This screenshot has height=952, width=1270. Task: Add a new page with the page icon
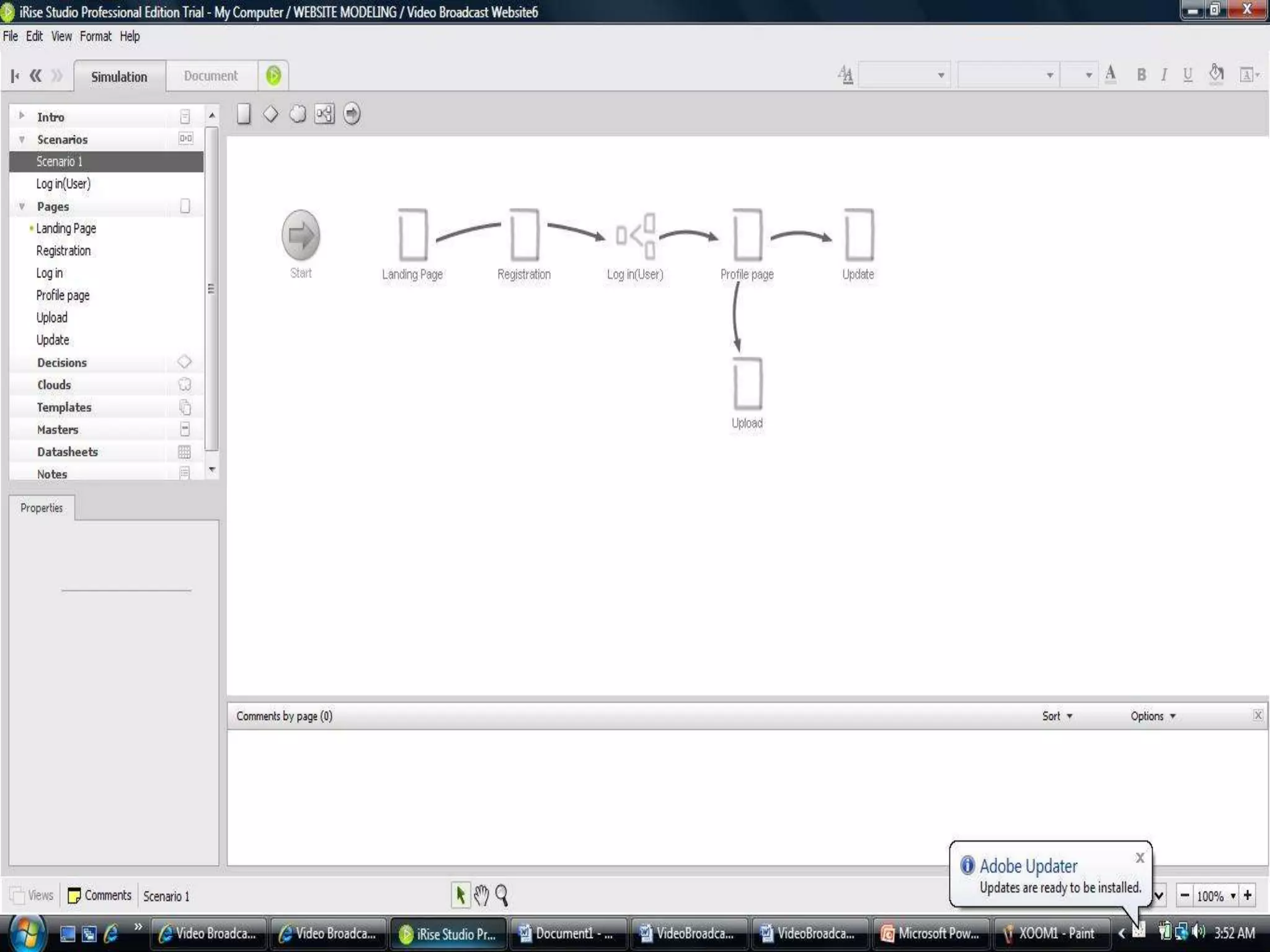point(244,114)
